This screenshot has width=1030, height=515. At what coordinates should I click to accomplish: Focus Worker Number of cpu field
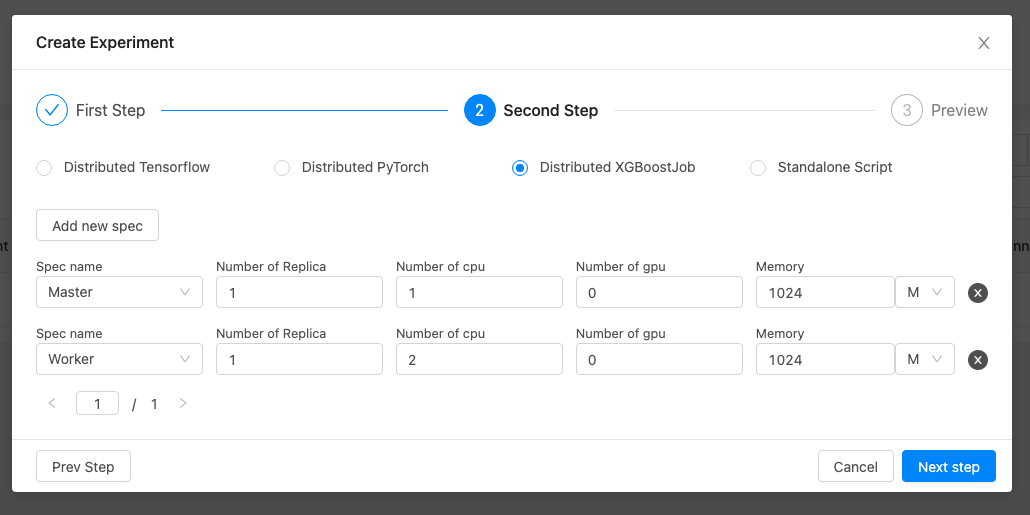click(x=479, y=359)
